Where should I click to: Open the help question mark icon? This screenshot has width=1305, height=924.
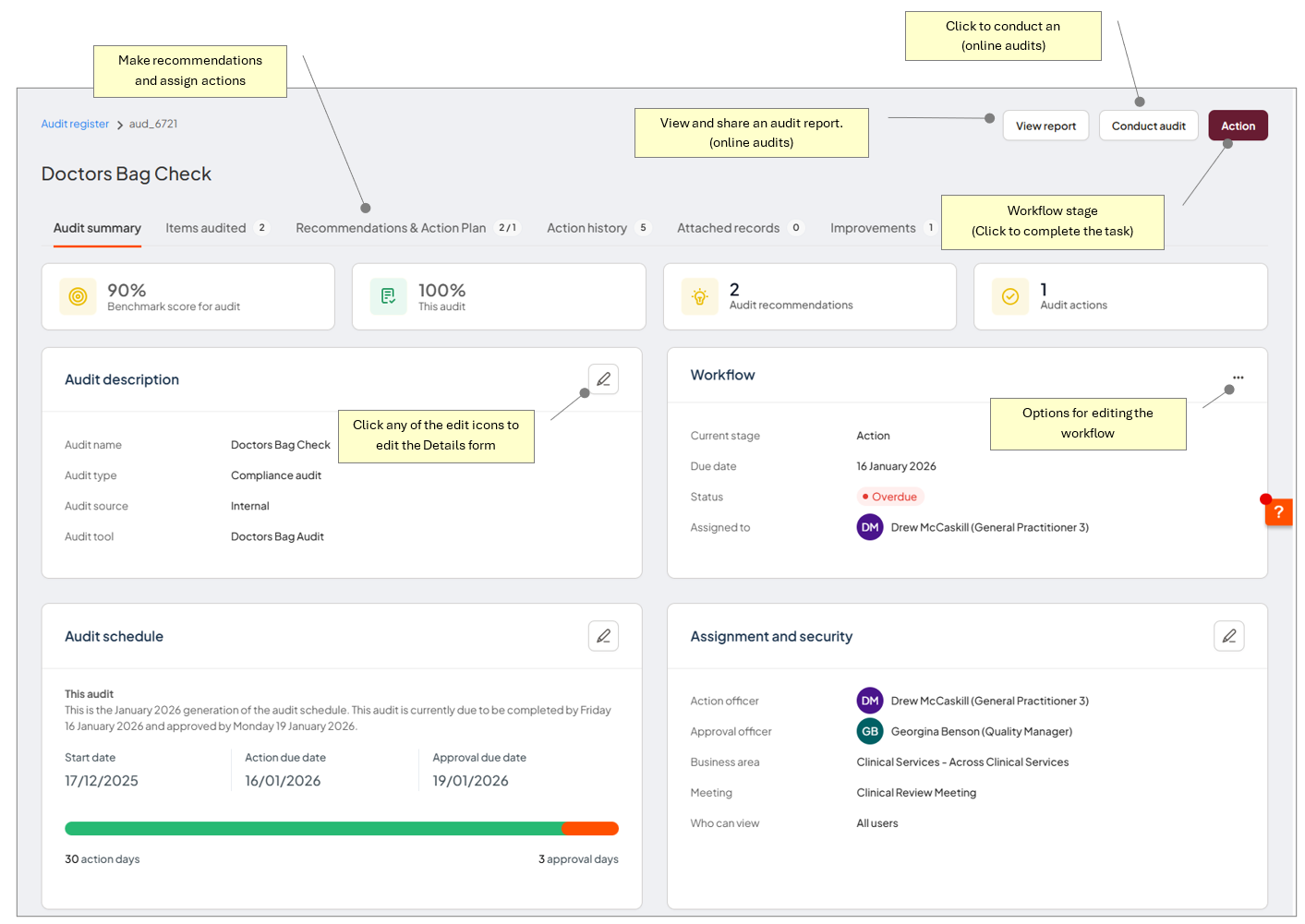[x=1278, y=511]
